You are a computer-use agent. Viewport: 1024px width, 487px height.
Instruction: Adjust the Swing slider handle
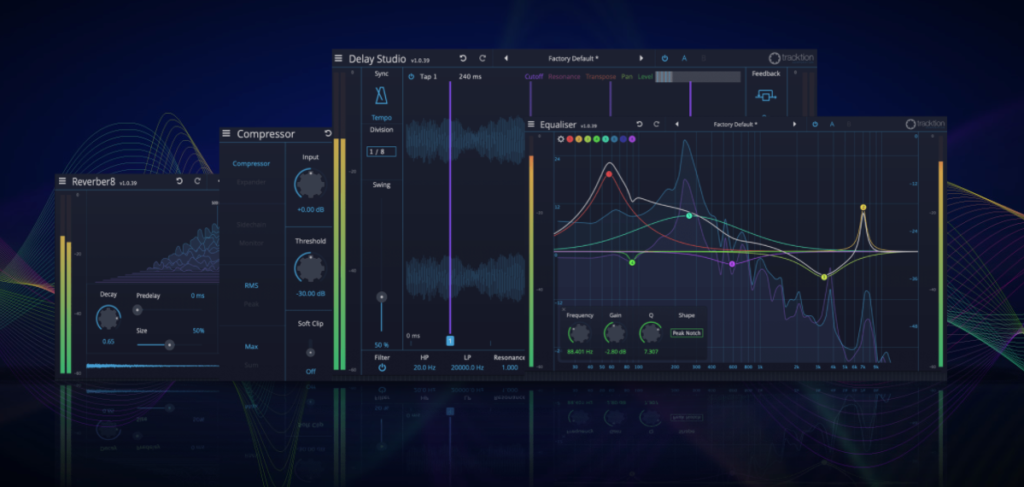click(382, 296)
